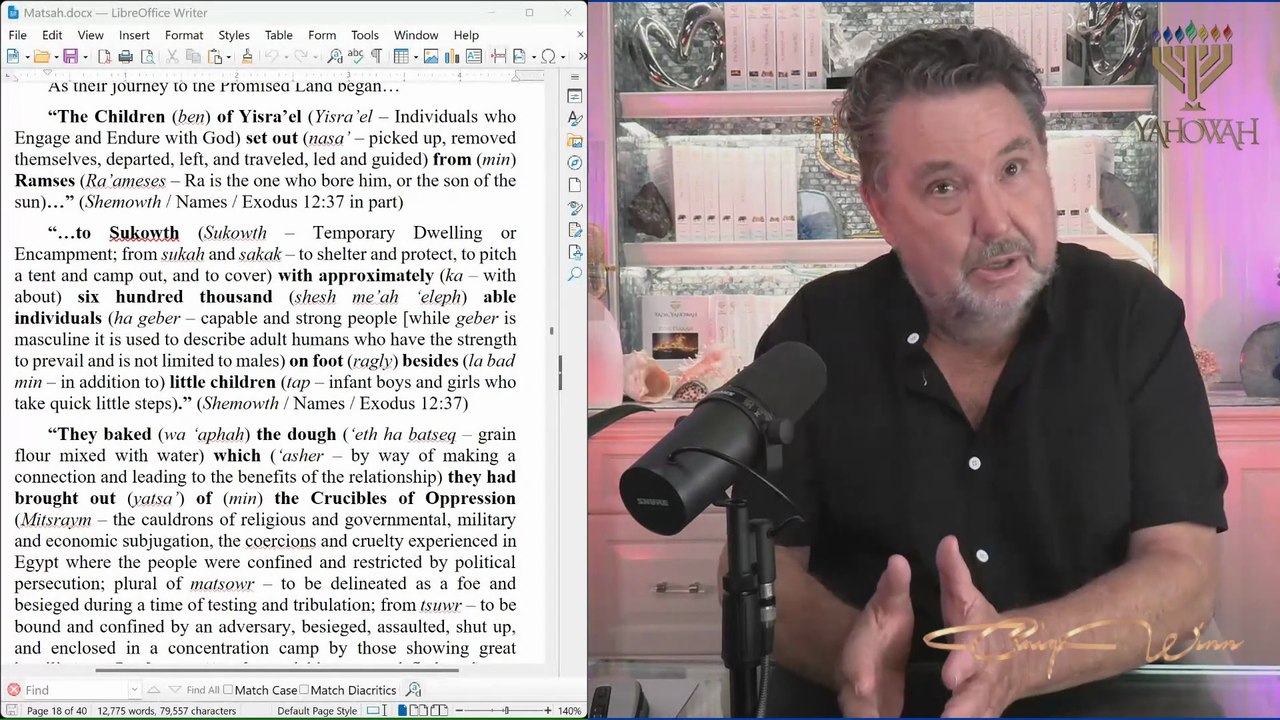This screenshot has width=1280, height=720.
Task: Click the word and character count field
Action: coord(166,711)
